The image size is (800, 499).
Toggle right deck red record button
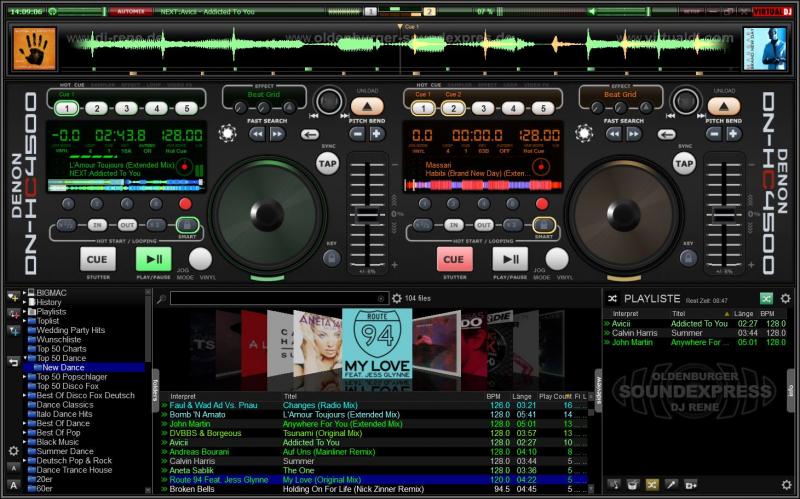(x=542, y=204)
